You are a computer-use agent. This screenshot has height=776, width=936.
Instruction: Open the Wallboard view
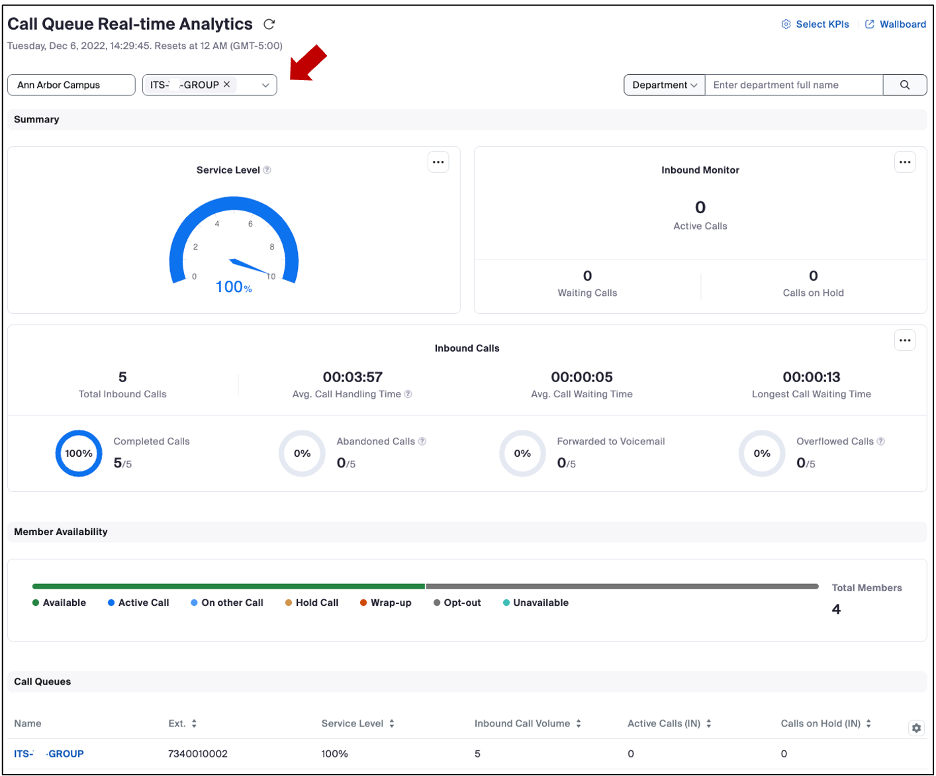(x=895, y=23)
